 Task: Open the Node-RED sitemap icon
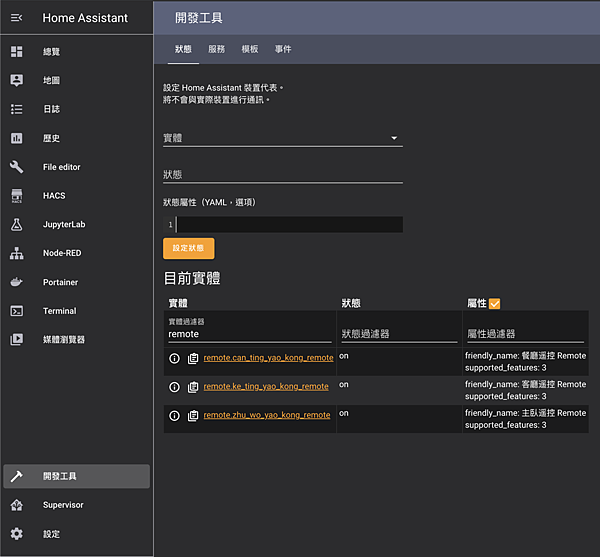[16, 253]
